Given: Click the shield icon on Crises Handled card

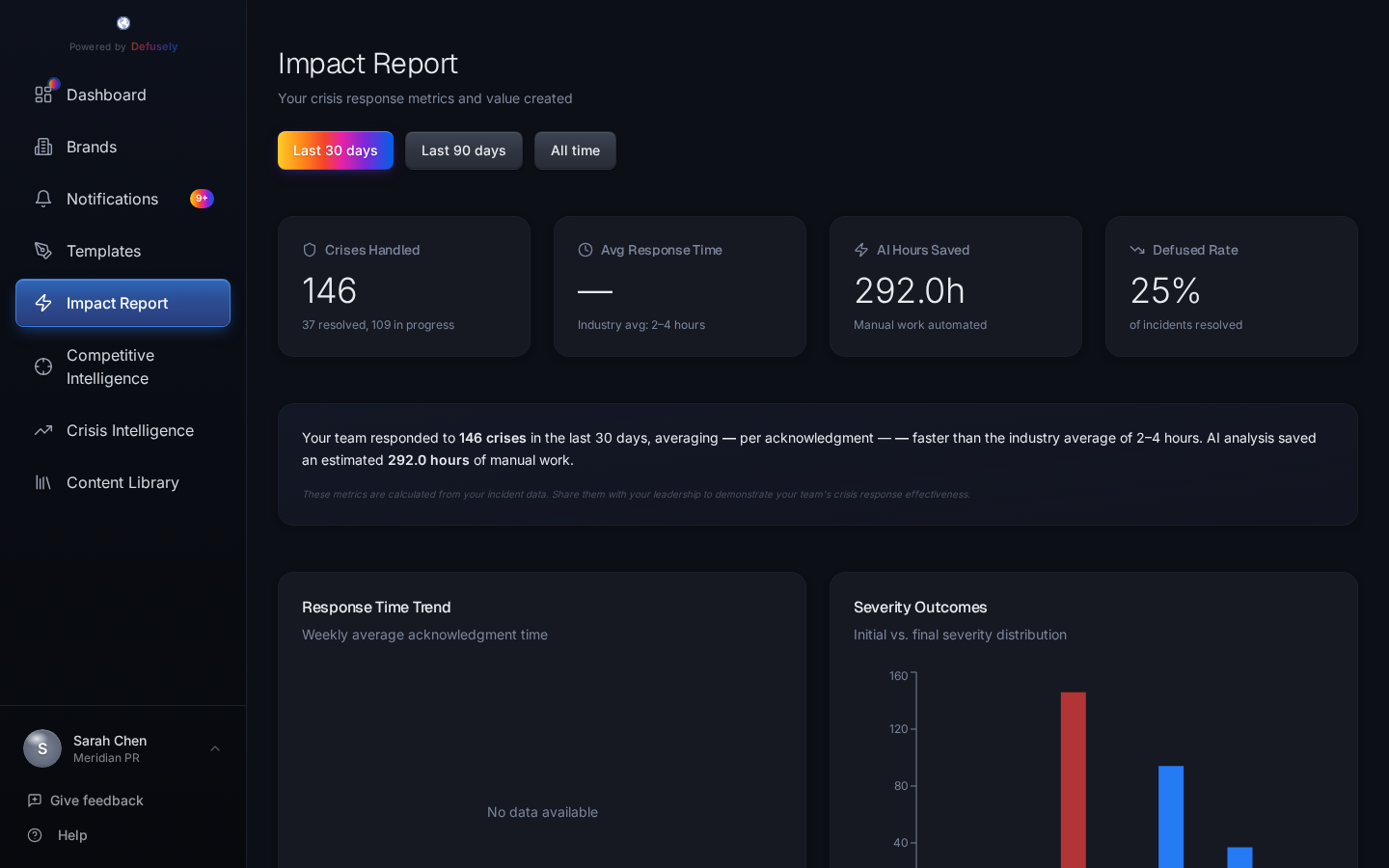Looking at the screenshot, I should pos(310,250).
